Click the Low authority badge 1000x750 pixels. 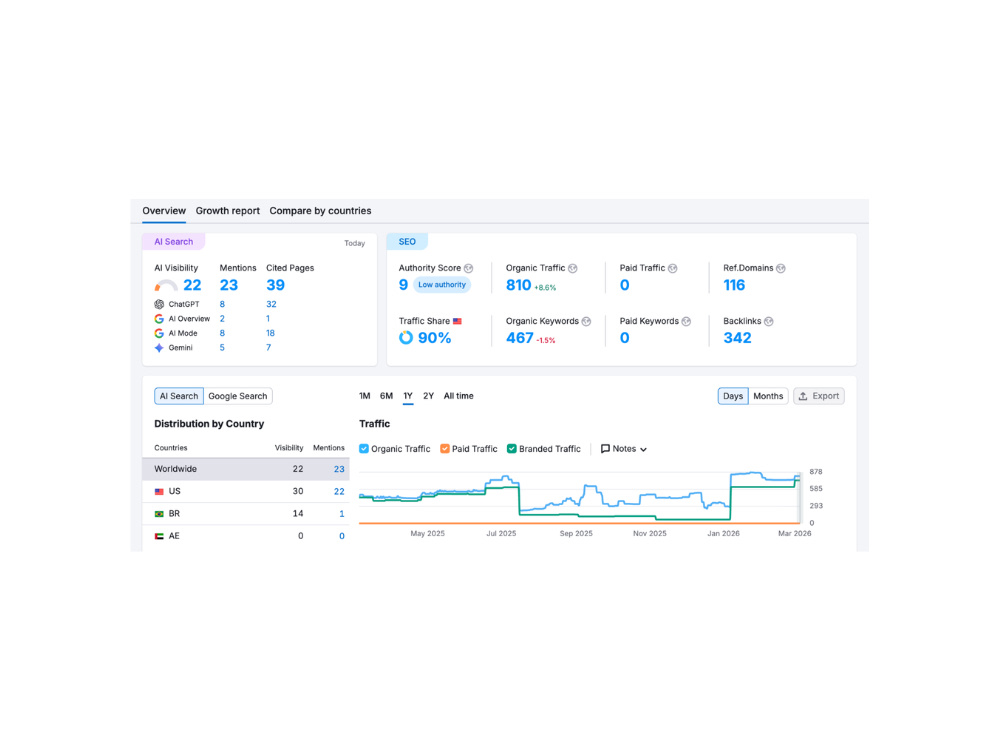[442, 285]
